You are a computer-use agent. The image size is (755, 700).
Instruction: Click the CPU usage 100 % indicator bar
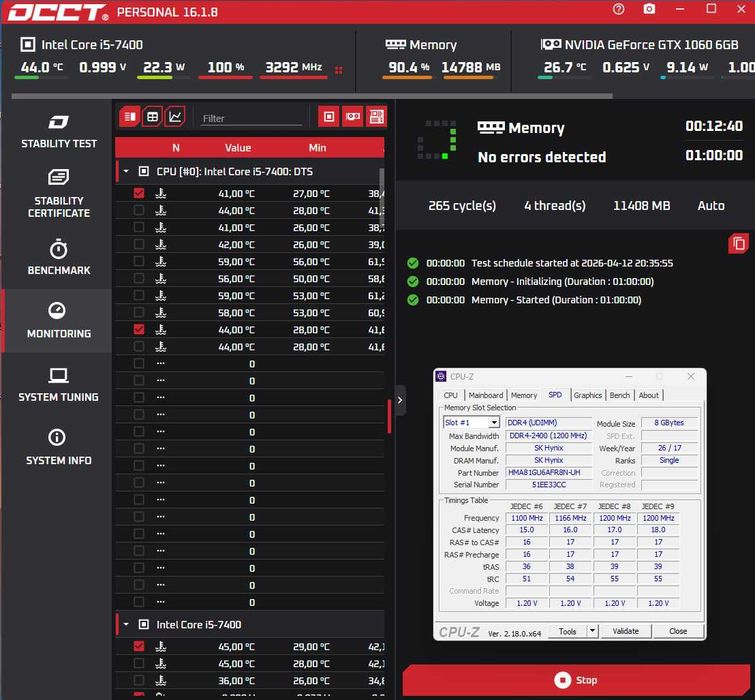[x=225, y=77]
